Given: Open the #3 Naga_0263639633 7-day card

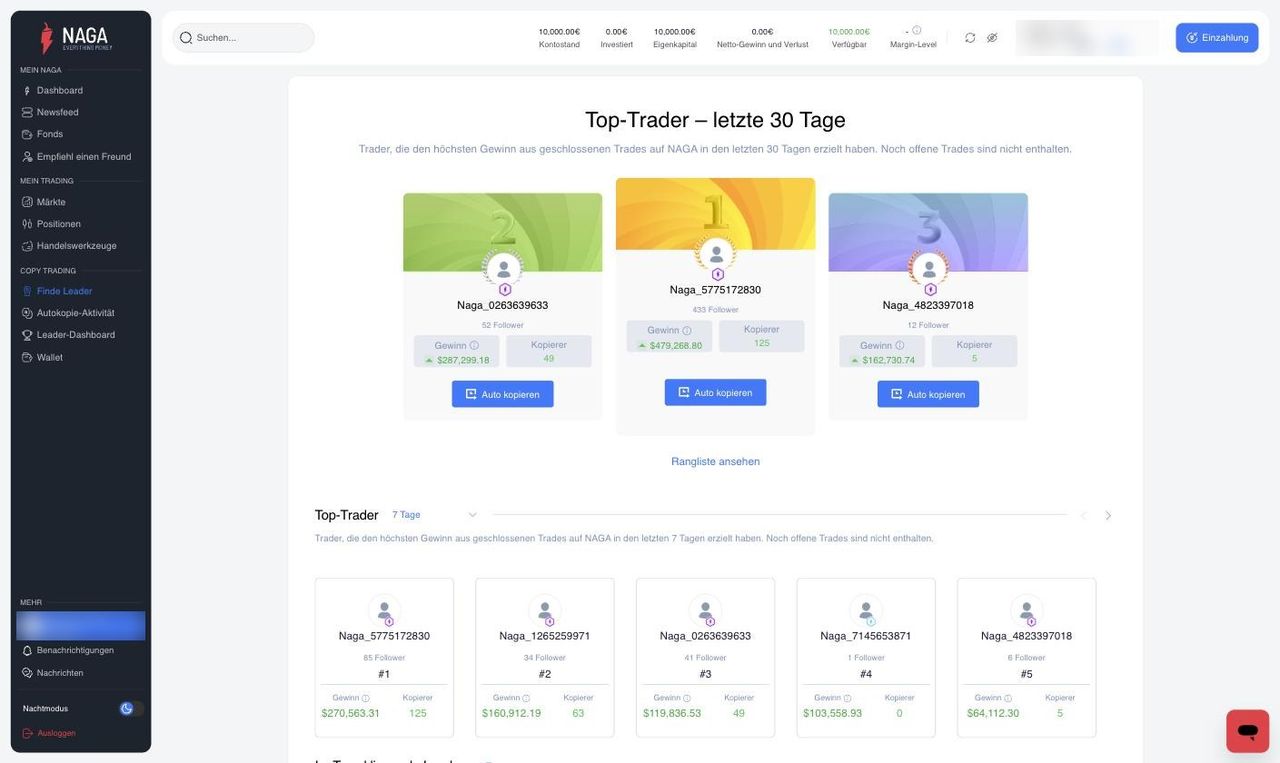Looking at the screenshot, I should coord(705,658).
